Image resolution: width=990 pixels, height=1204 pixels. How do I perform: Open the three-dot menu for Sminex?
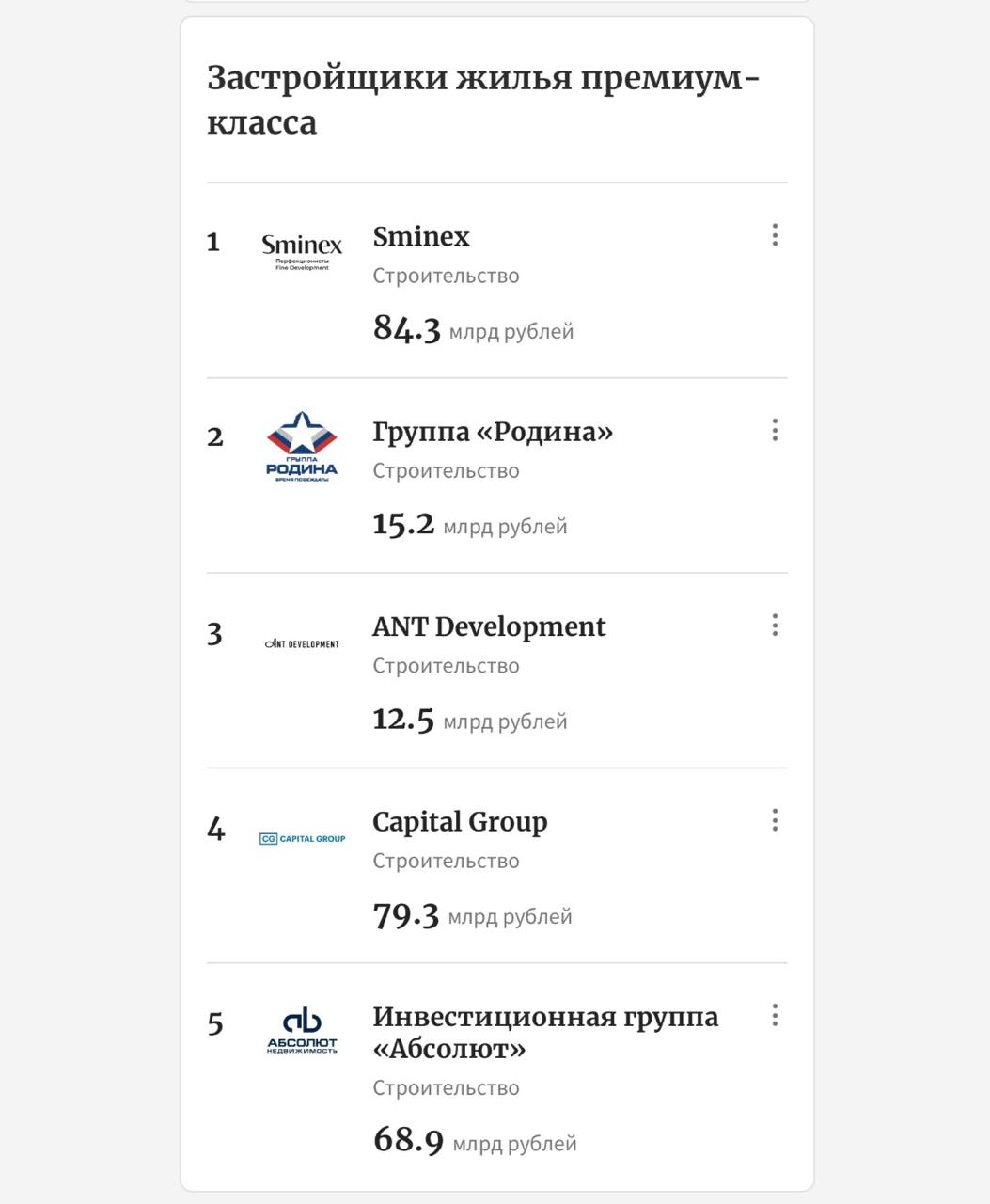(775, 235)
